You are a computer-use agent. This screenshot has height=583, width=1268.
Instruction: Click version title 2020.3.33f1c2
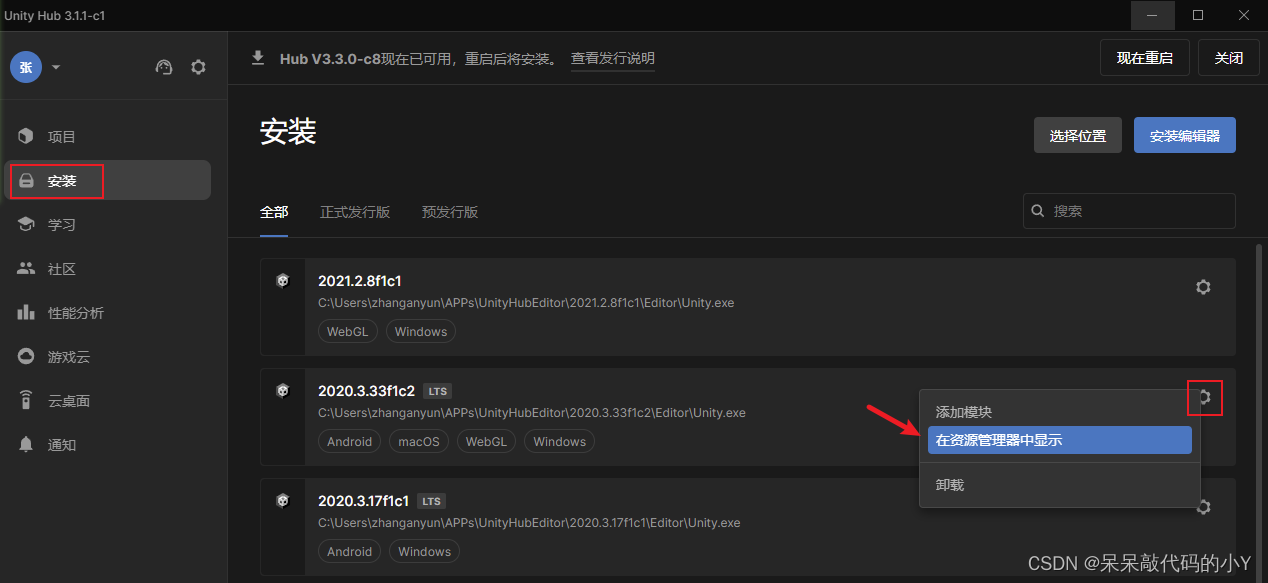click(x=366, y=391)
